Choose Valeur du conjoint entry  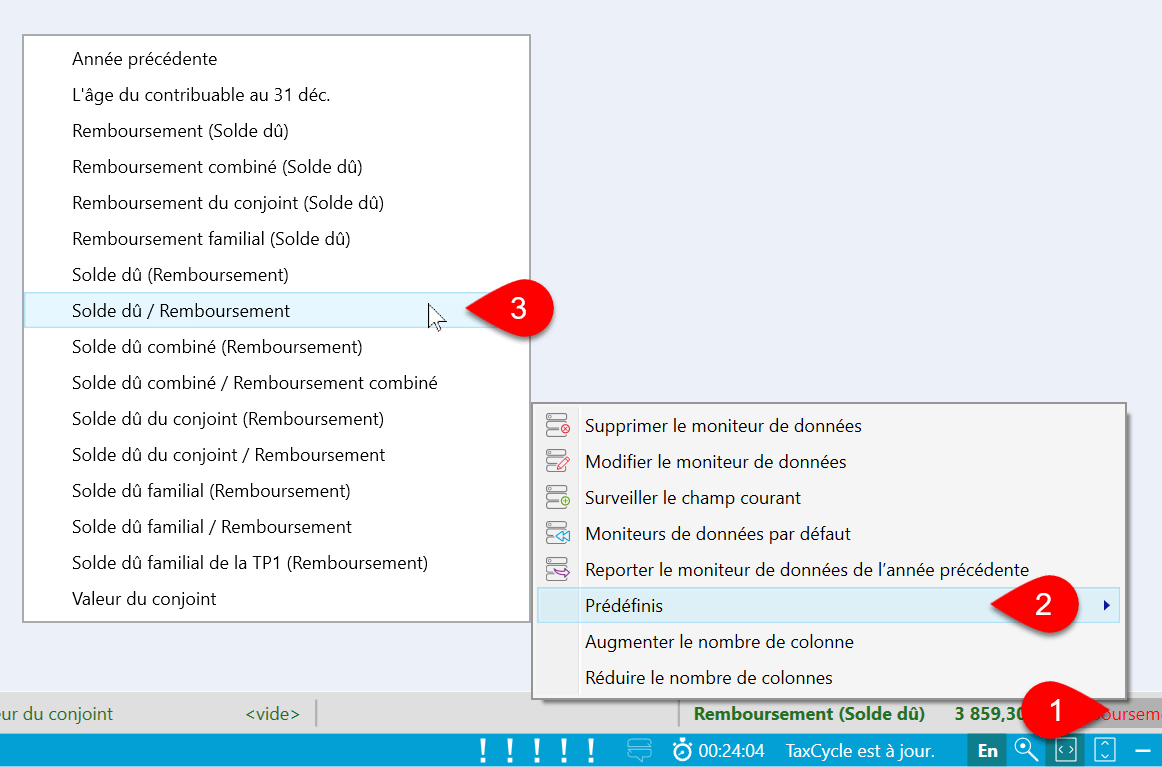coord(277,599)
